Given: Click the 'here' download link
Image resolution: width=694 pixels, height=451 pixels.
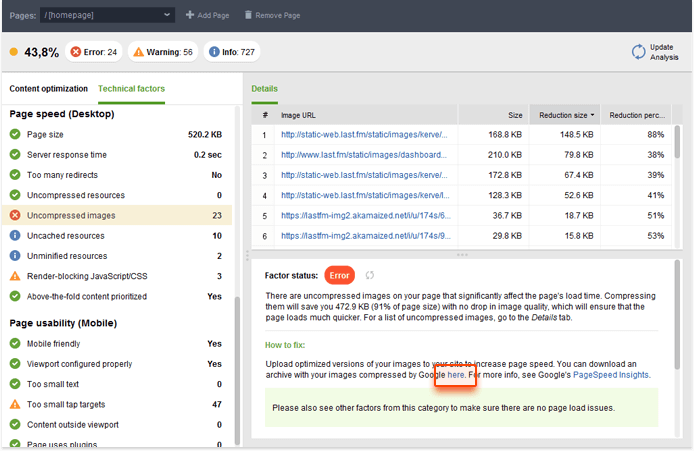Looking at the screenshot, I should click(455, 375).
